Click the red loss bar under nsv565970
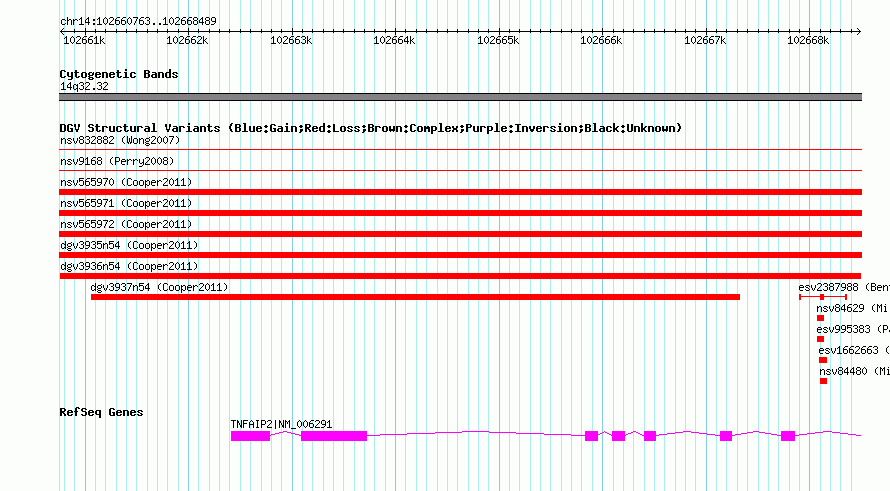 460,192
